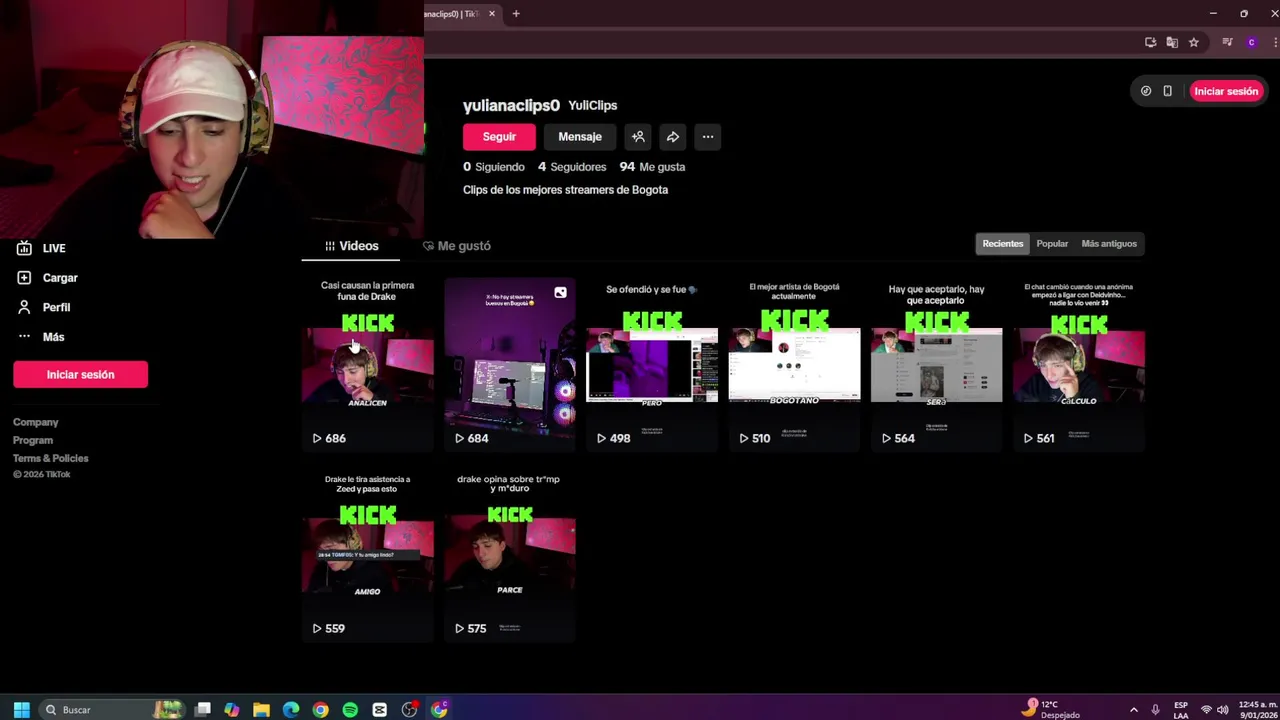Viewport: 1280px width, 720px height.
Task: Open the weather widget showing 12°C Despejado
Action: 1050,709
